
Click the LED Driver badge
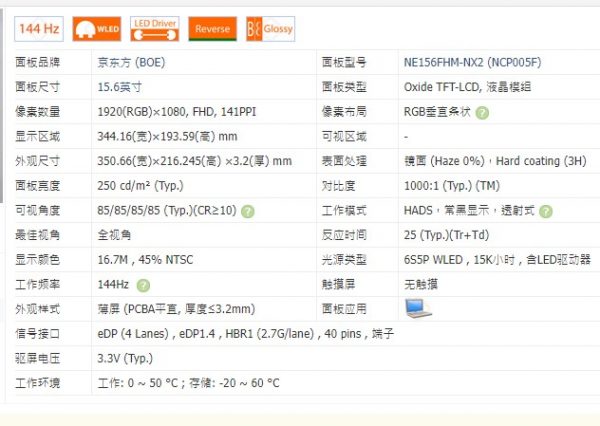[155, 29]
